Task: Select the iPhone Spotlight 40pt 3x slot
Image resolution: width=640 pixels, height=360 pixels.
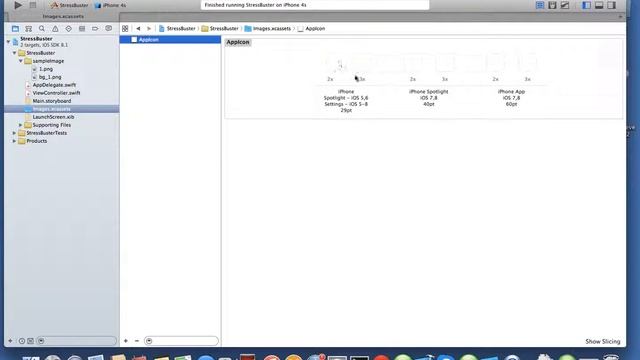Action: (x=445, y=64)
